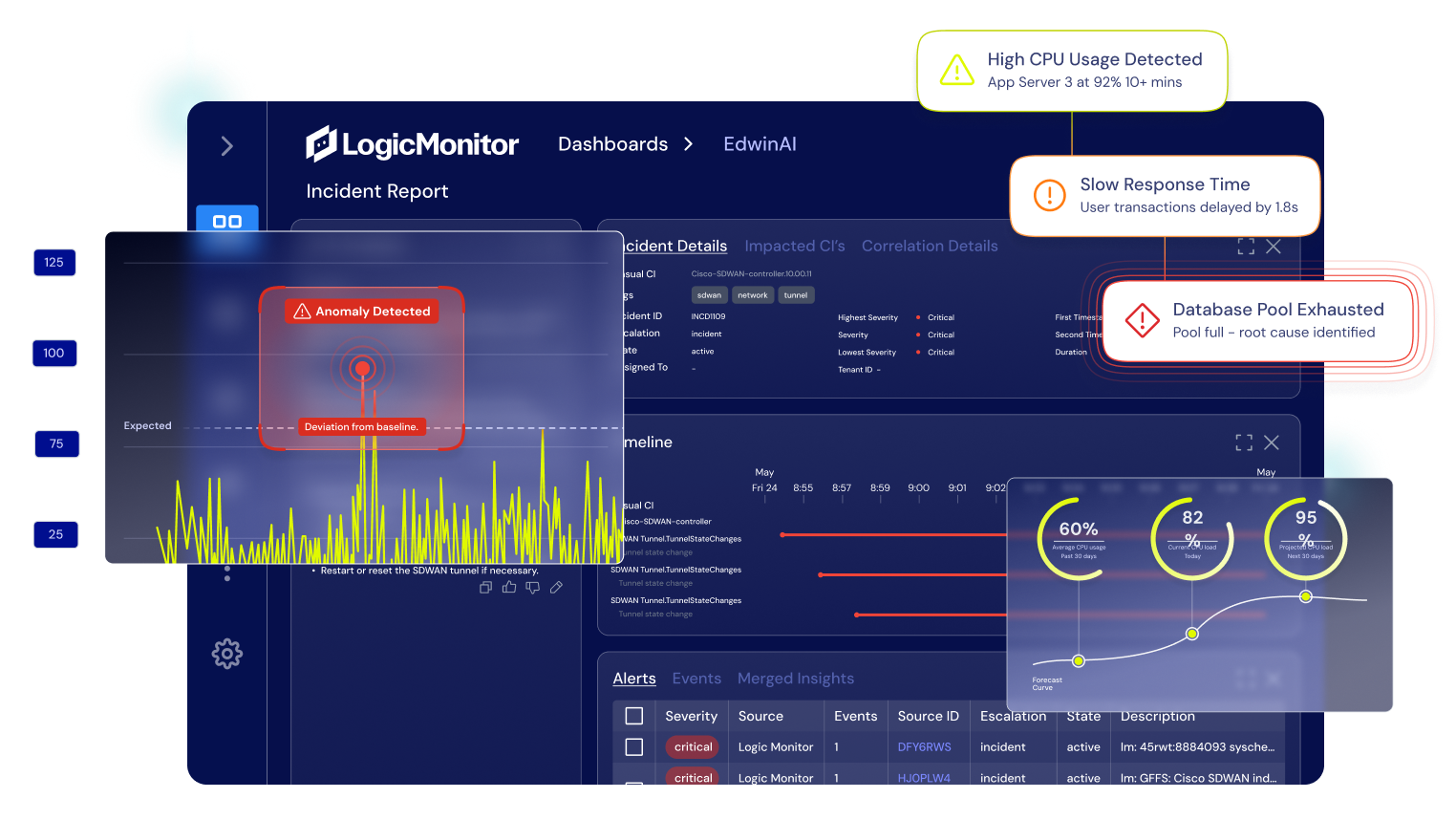The width and height of the screenshot is (1456, 820).
Task: Expand the Timeline panel to fullscreen
Action: coord(1244,442)
